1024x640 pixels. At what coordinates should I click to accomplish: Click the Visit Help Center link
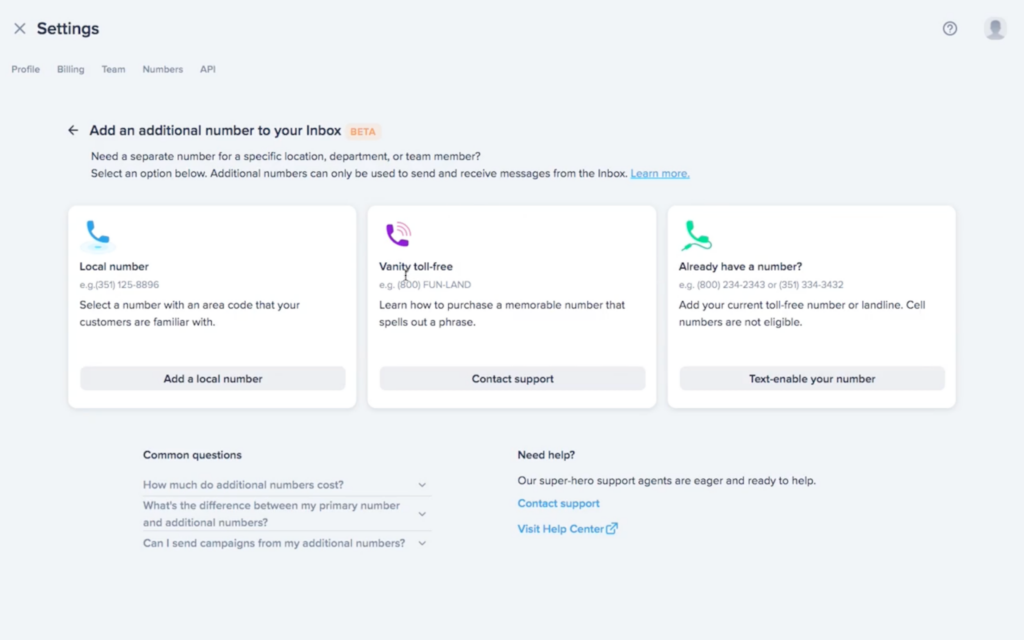pyautogui.click(x=560, y=528)
